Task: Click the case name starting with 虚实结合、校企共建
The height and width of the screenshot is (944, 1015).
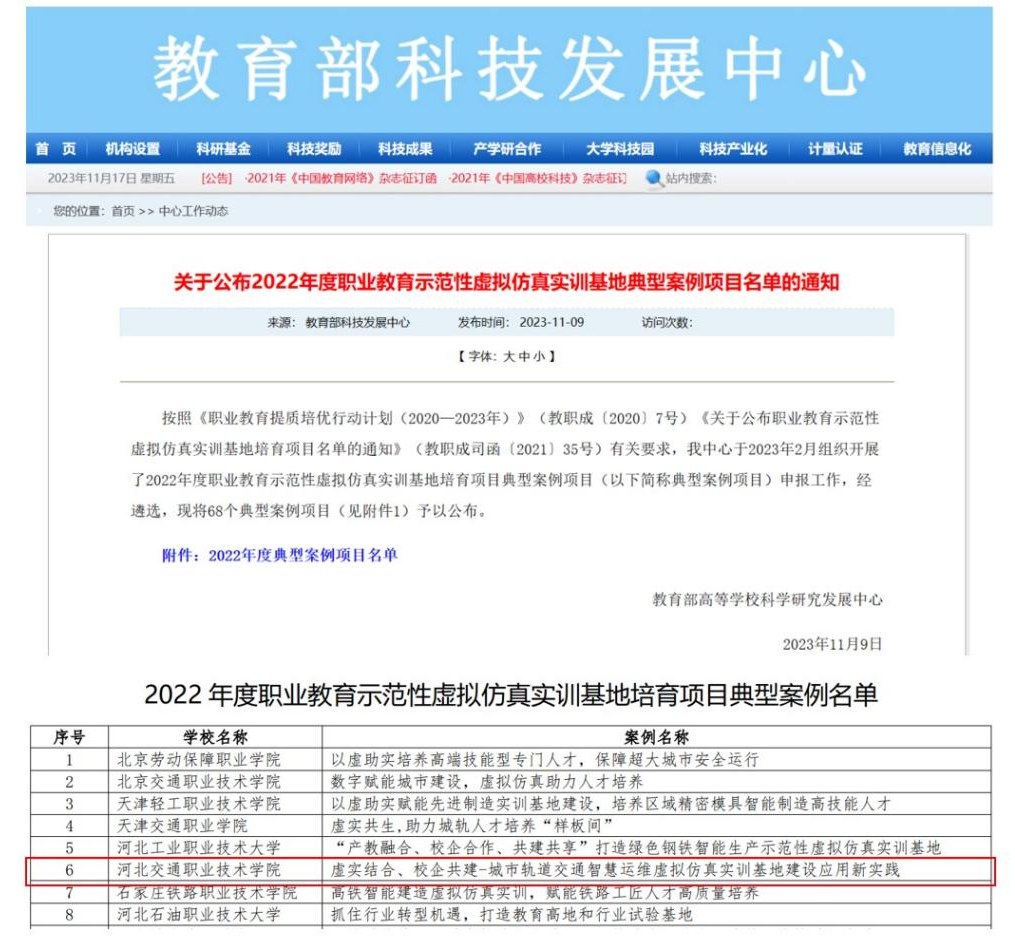Action: click(616, 870)
